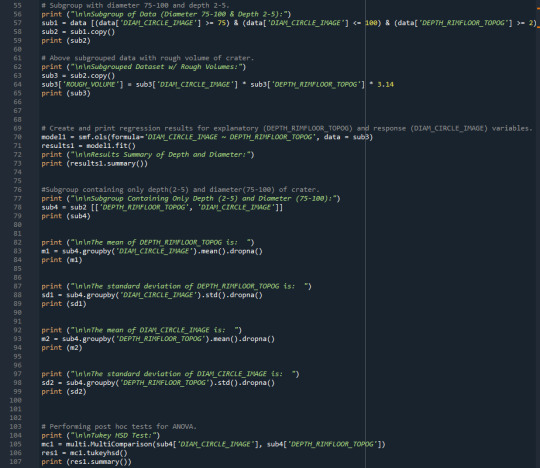Click the 'print (sub2)' statement
This screenshot has width=540, height=468.
coord(66,41)
